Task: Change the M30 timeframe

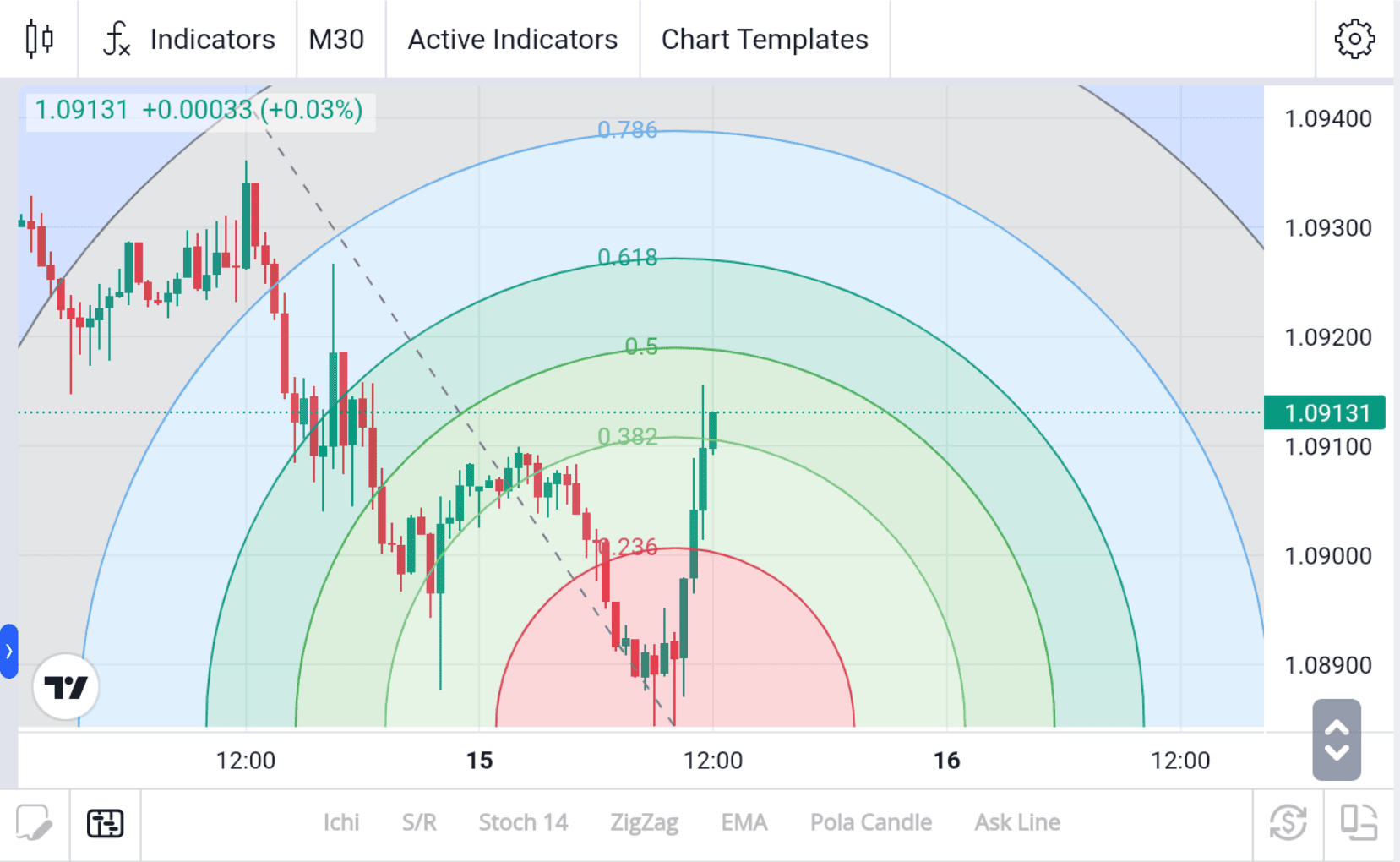Action: pyautogui.click(x=337, y=39)
